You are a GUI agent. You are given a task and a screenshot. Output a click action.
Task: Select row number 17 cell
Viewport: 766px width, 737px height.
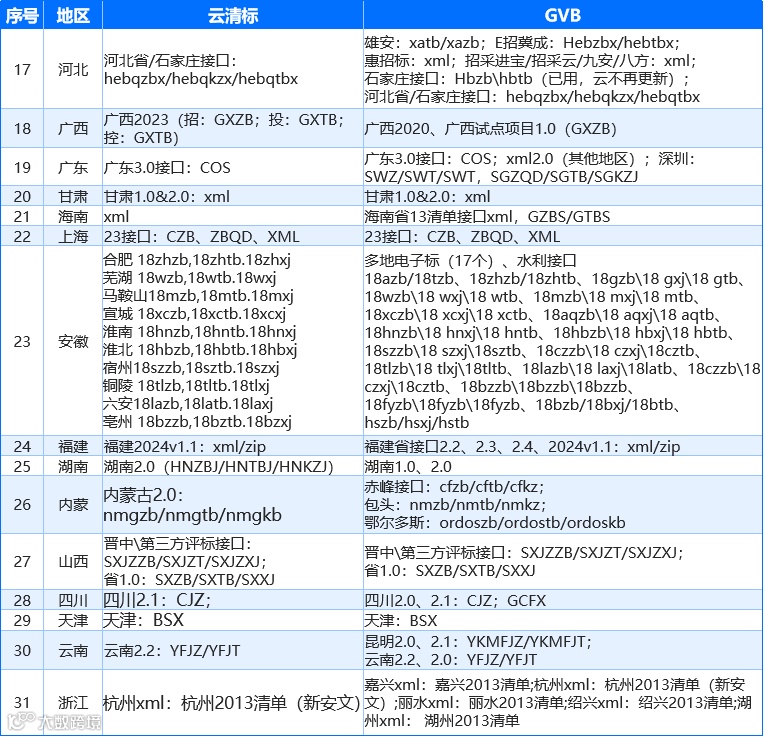[x=22, y=69]
